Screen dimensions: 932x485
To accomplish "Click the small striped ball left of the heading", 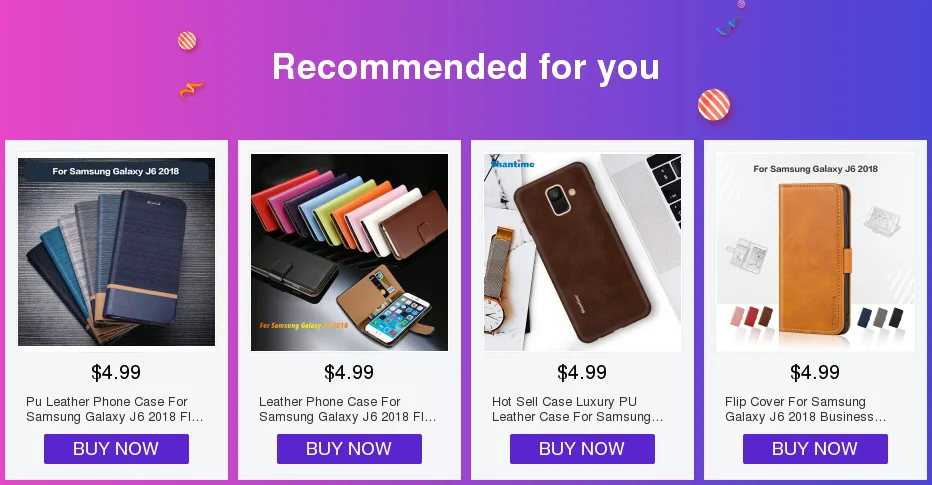I will tap(187, 41).
